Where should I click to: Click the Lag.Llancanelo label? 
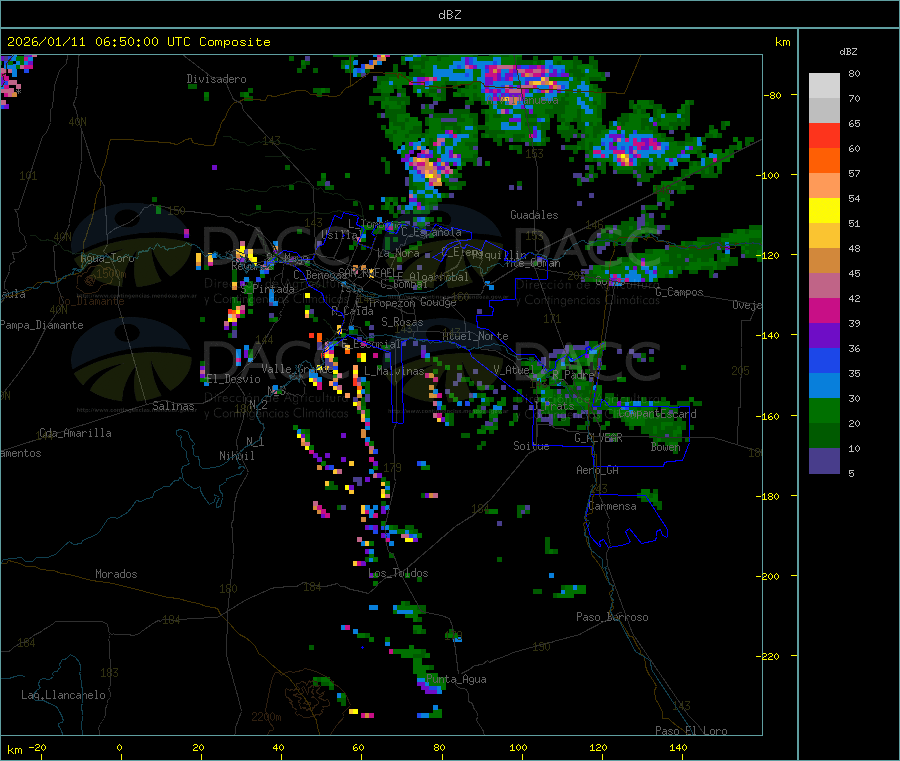click(x=63, y=695)
